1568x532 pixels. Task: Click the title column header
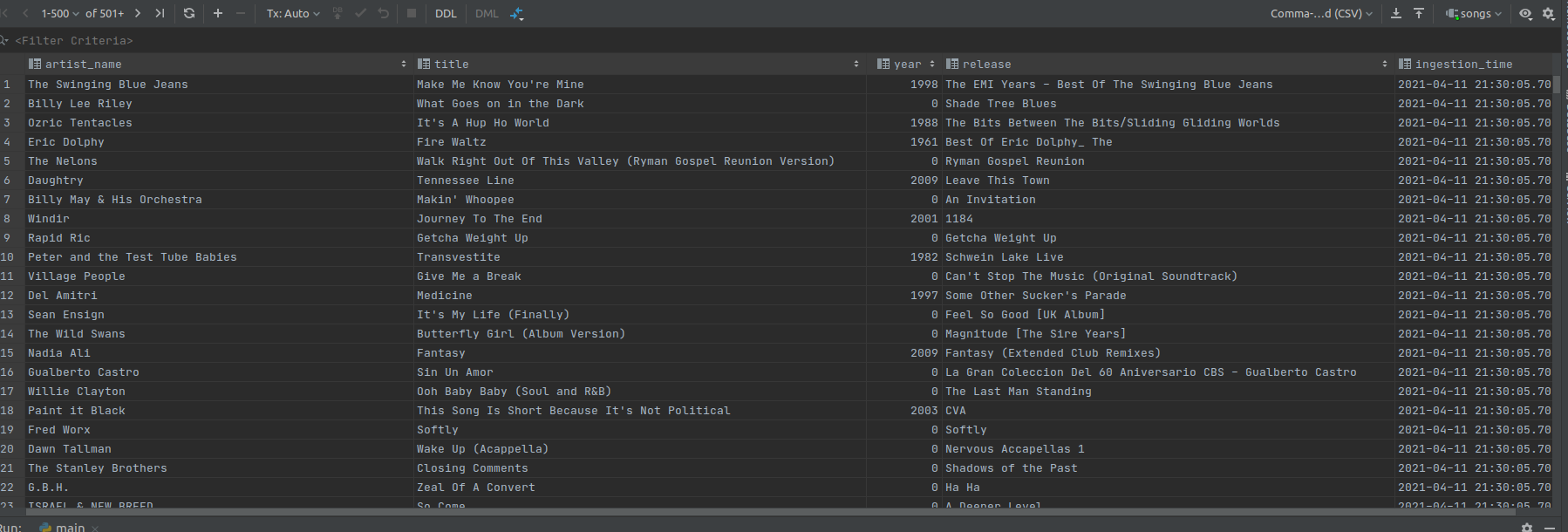639,64
